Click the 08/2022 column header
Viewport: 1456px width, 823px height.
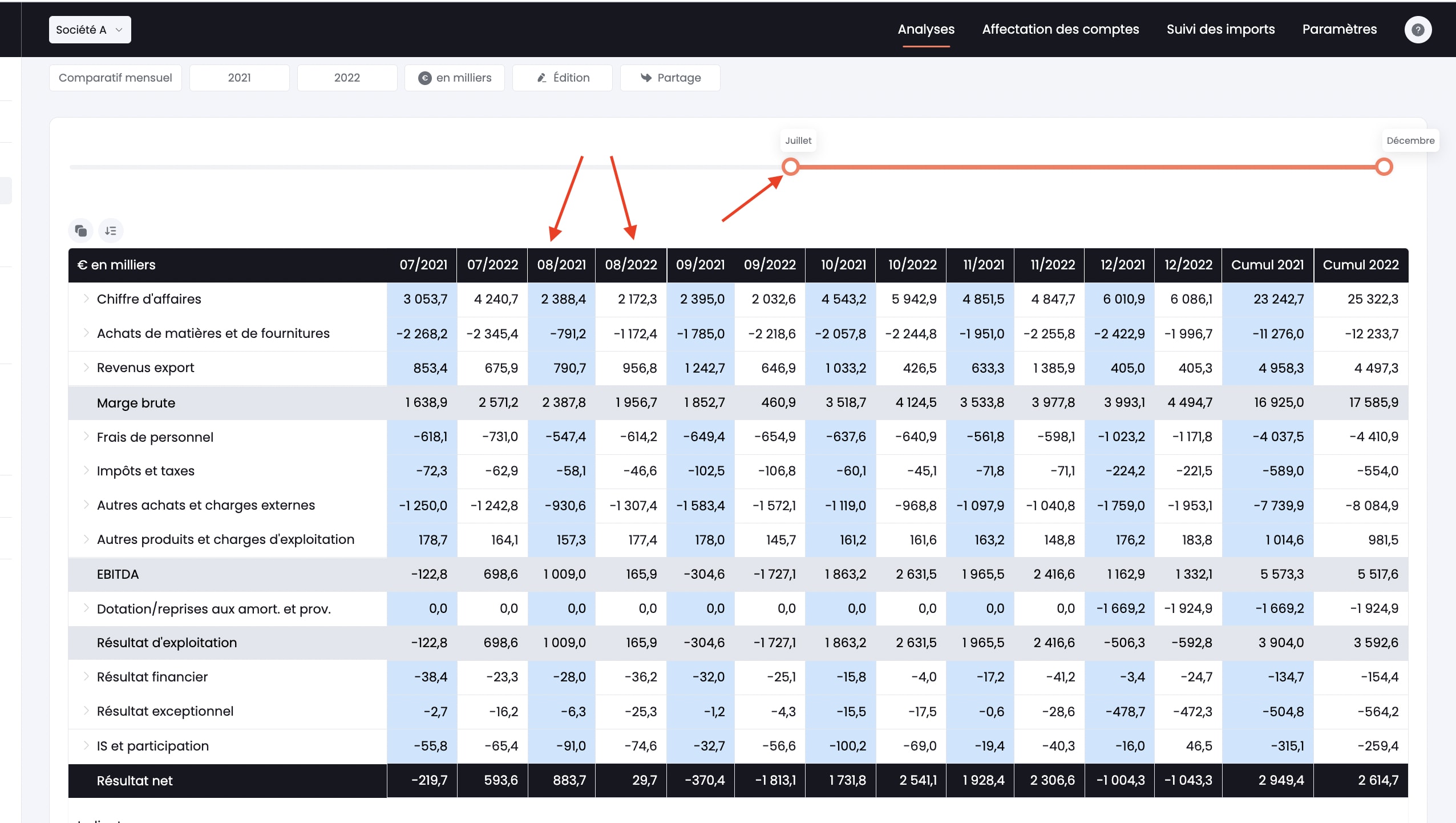pos(631,265)
